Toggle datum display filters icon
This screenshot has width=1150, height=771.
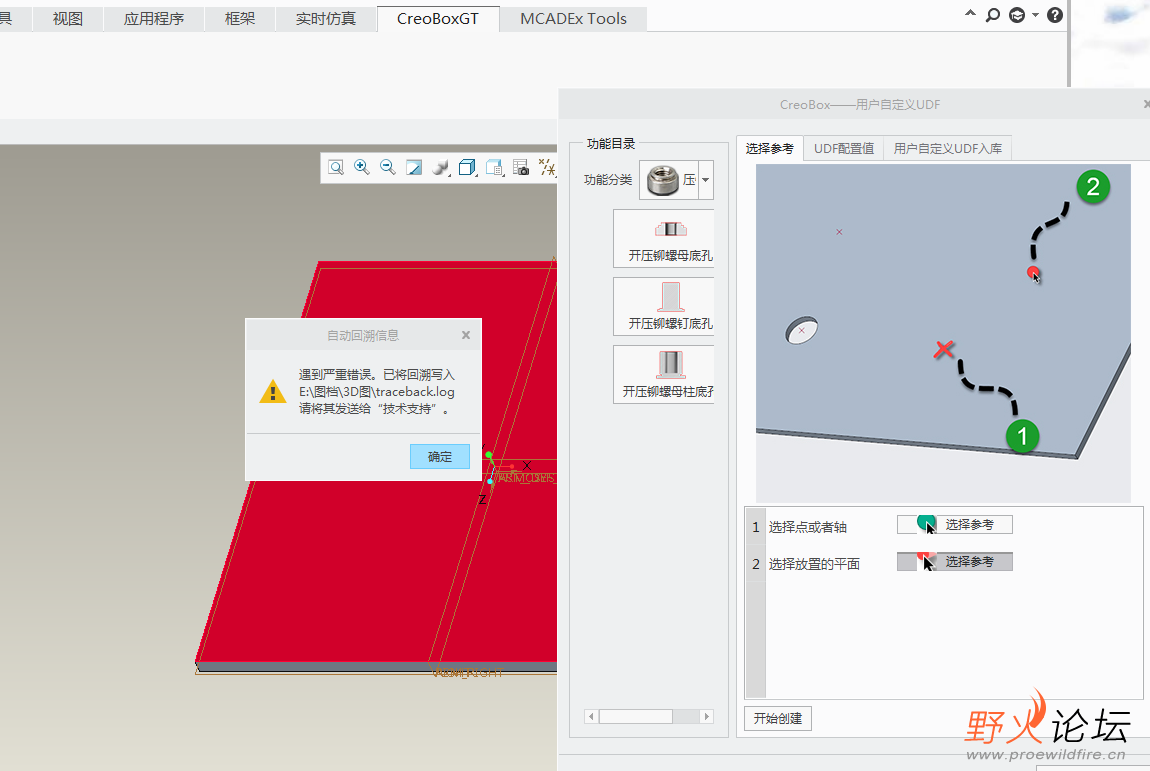coord(546,167)
